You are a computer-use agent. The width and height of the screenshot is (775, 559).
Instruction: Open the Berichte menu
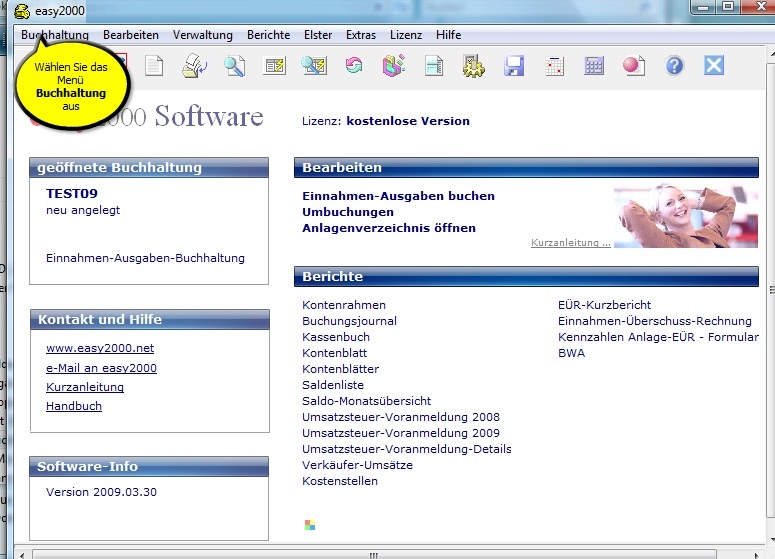[x=268, y=35]
